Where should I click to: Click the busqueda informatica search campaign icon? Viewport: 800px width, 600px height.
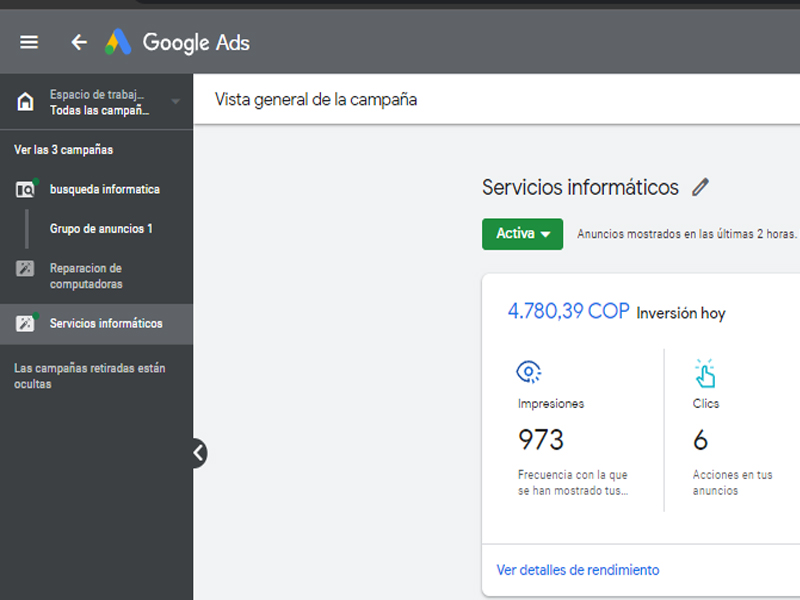pos(25,190)
